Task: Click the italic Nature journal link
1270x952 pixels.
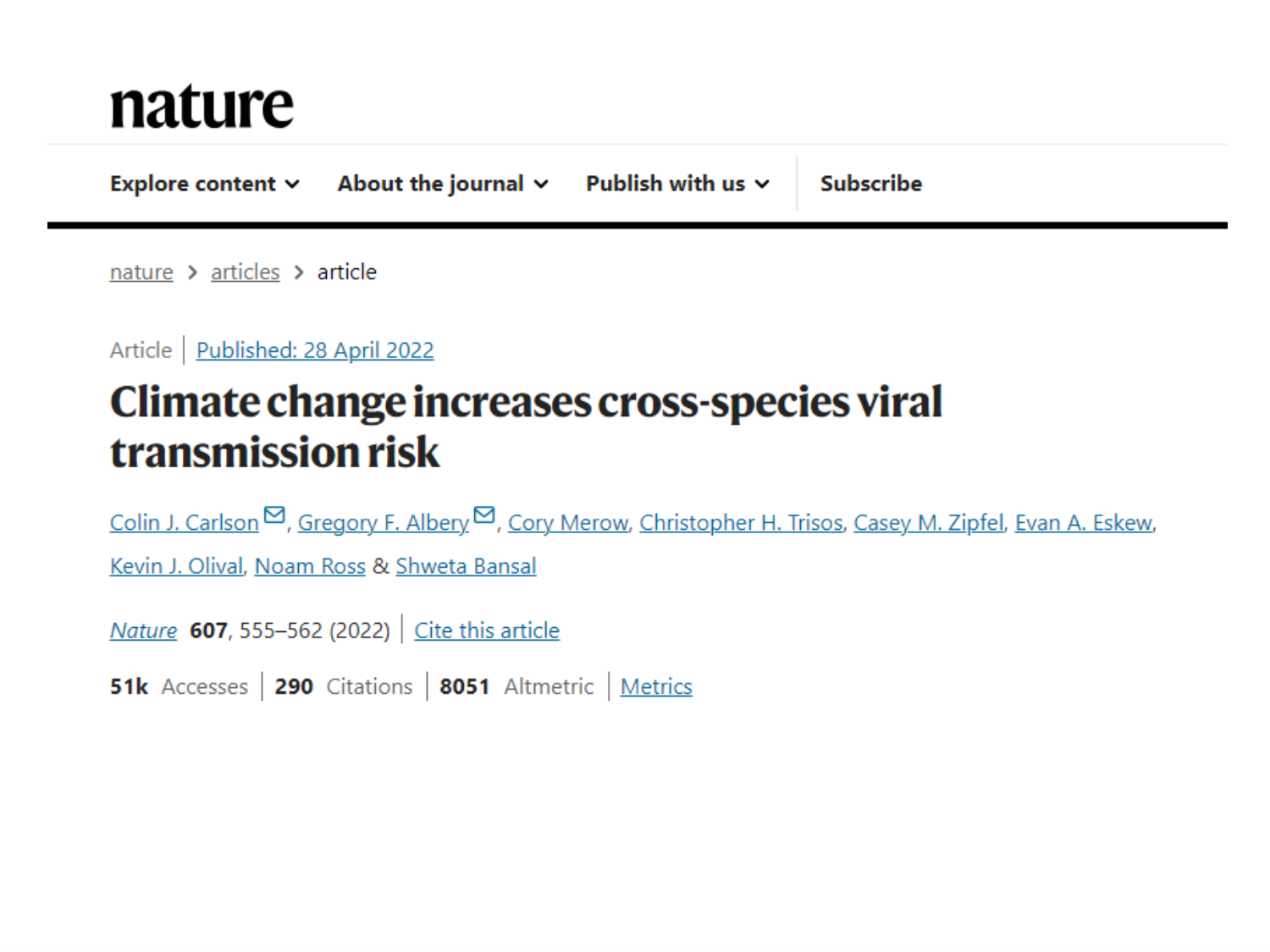Action: click(x=143, y=630)
